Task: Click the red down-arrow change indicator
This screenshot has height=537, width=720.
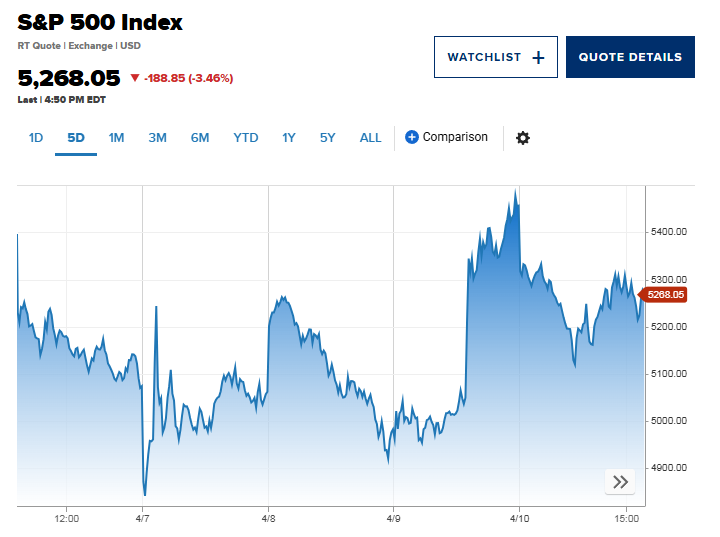Action: 135,78
